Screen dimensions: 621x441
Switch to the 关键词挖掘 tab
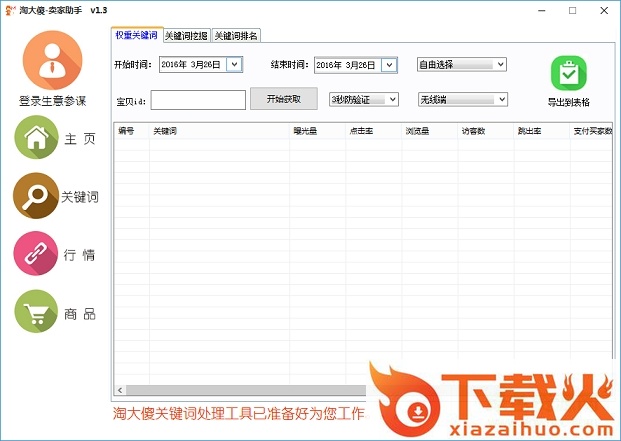[x=186, y=36]
